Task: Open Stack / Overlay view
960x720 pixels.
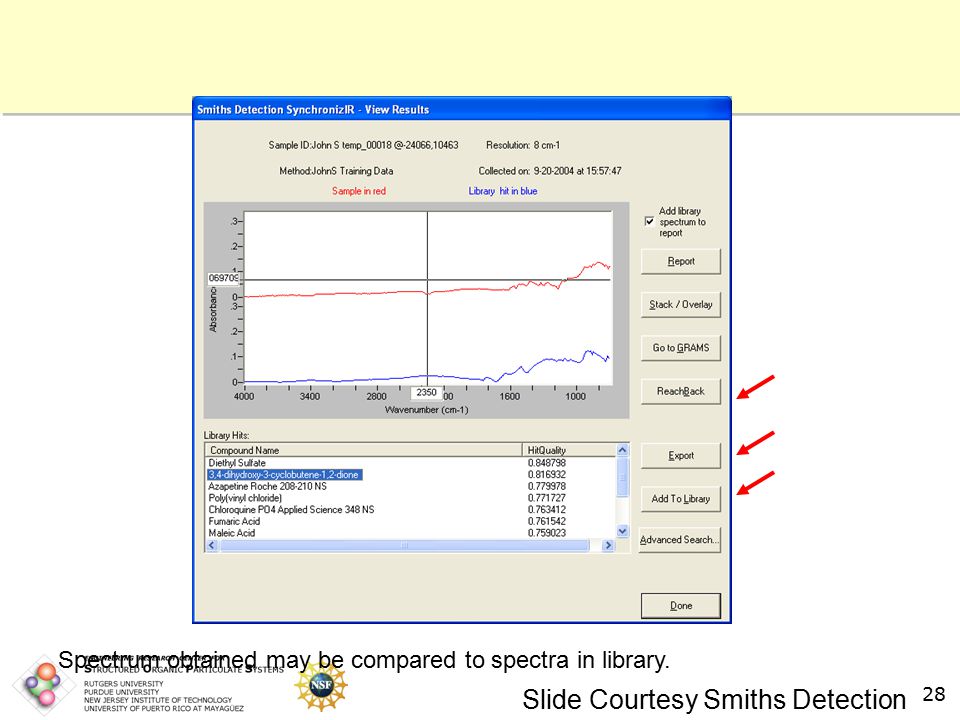Action: (x=681, y=304)
